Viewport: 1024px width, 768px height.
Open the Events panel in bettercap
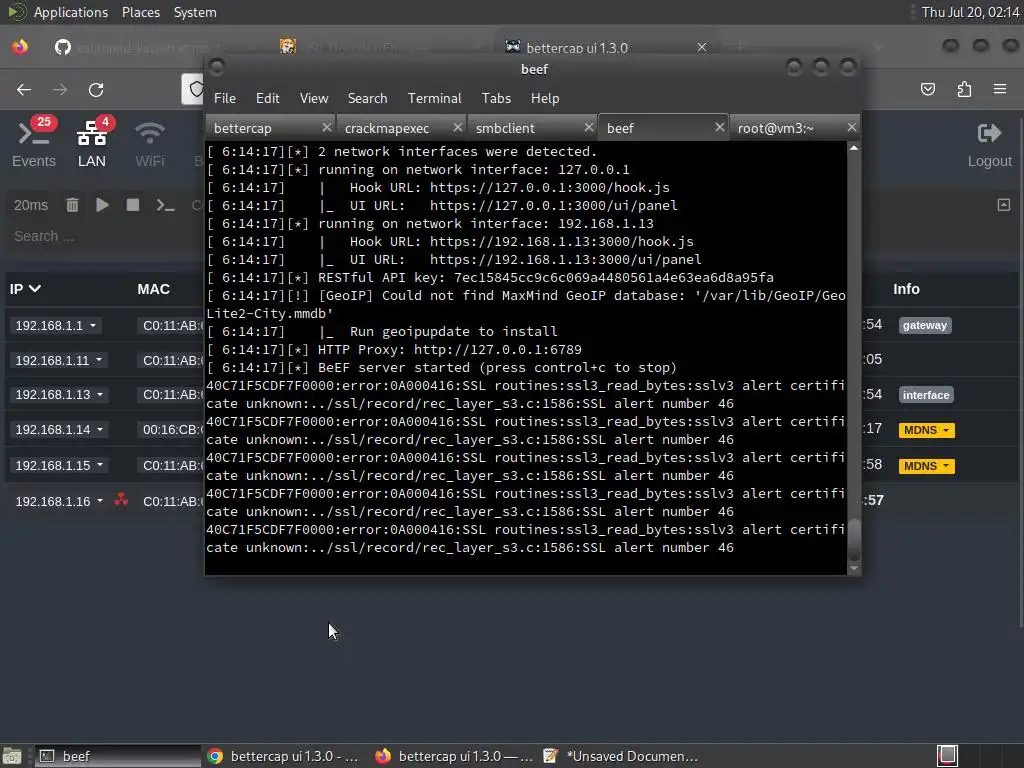pyautogui.click(x=34, y=144)
